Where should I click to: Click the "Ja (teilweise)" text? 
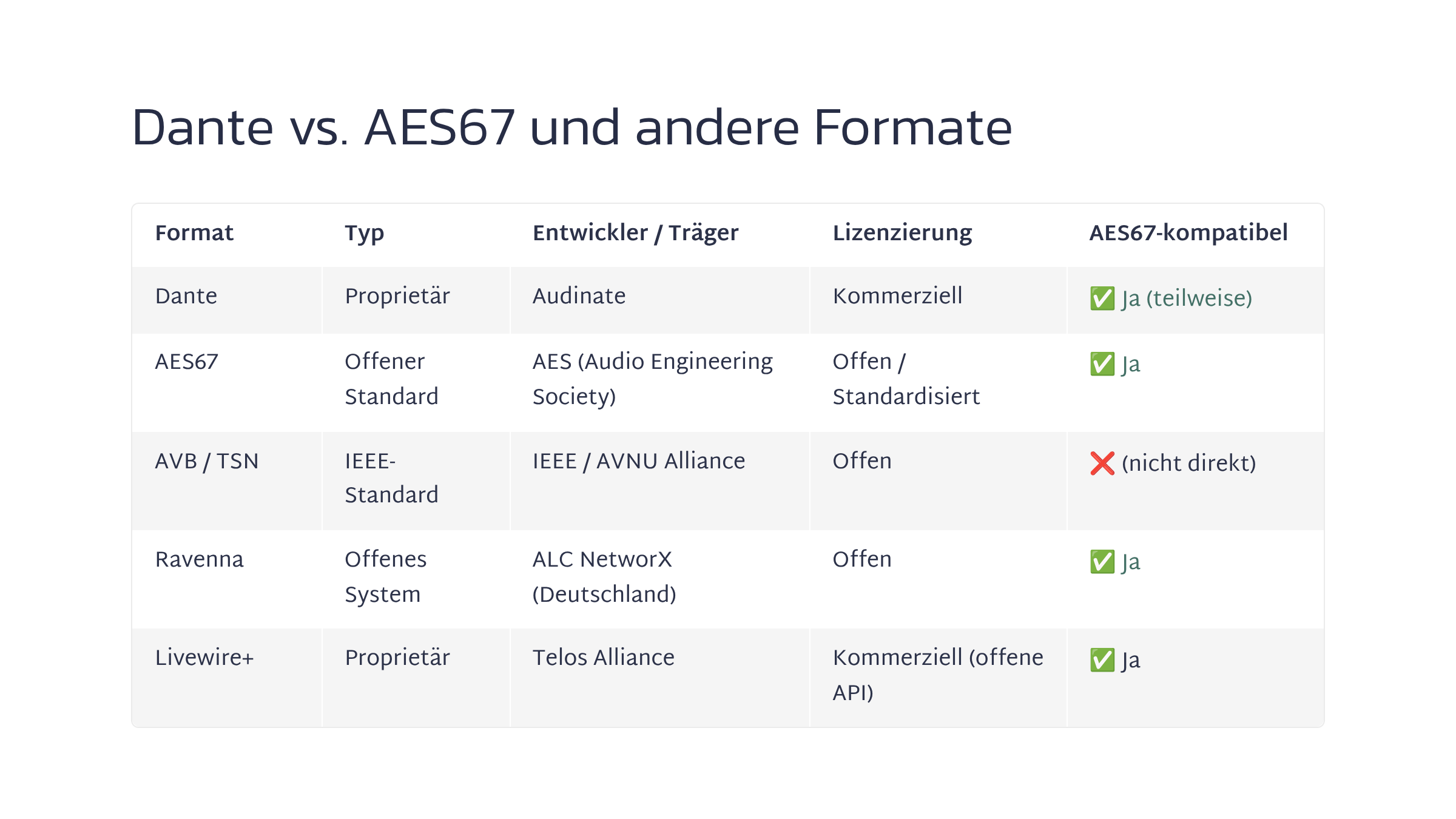[1187, 298]
